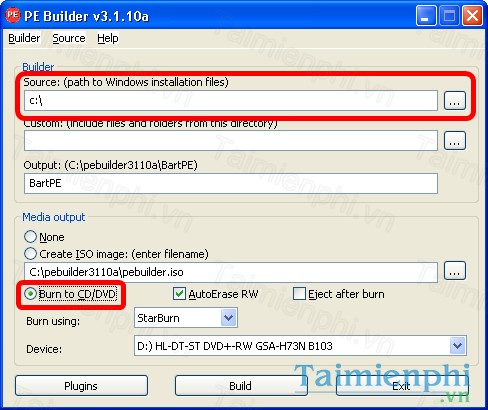Image resolution: width=488 pixels, height=410 pixels.
Task: Click the 'Burn using:' label
Action: pyautogui.click(x=53, y=321)
